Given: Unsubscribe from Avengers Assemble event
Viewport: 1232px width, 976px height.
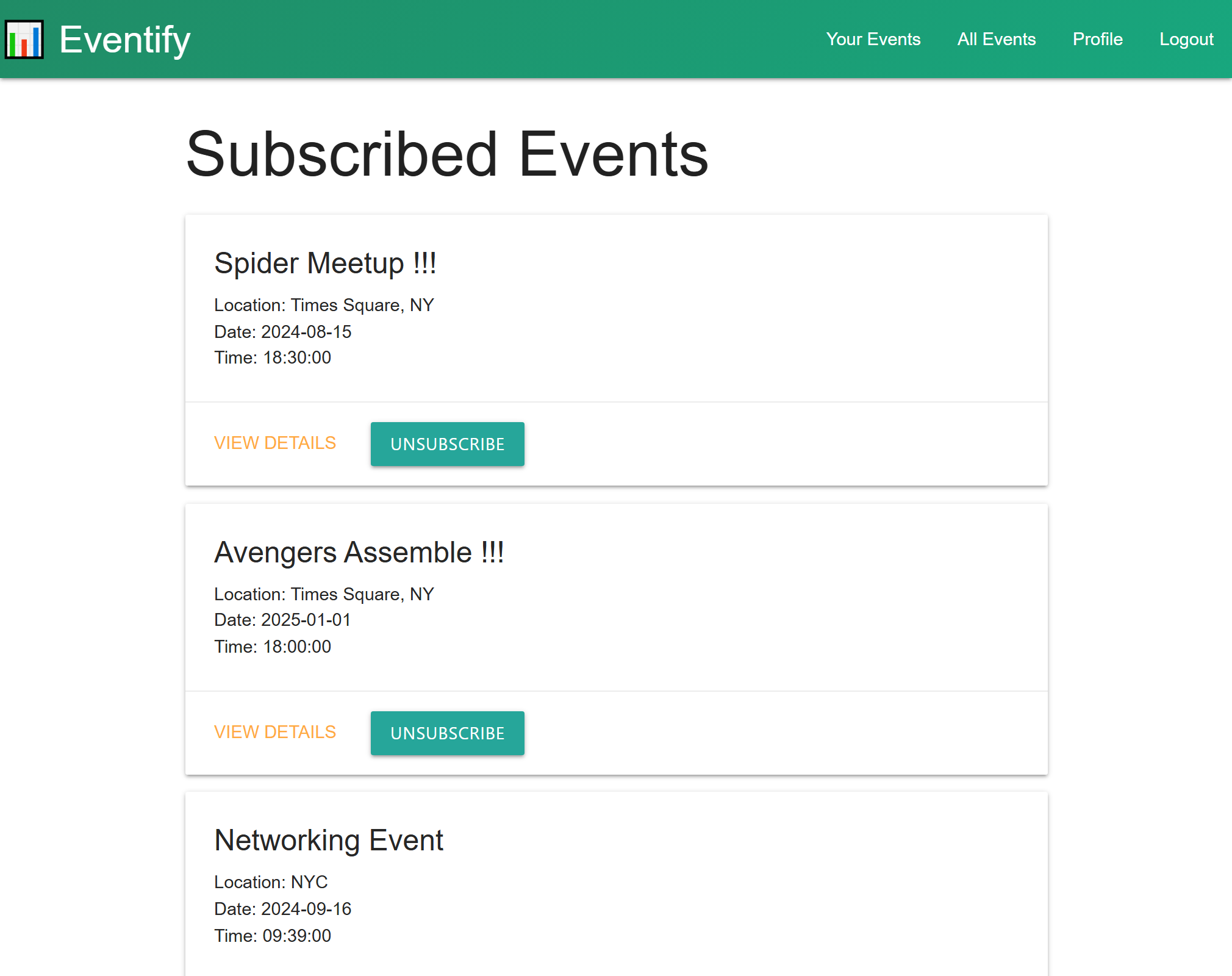Looking at the screenshot, I should (447, 733).
